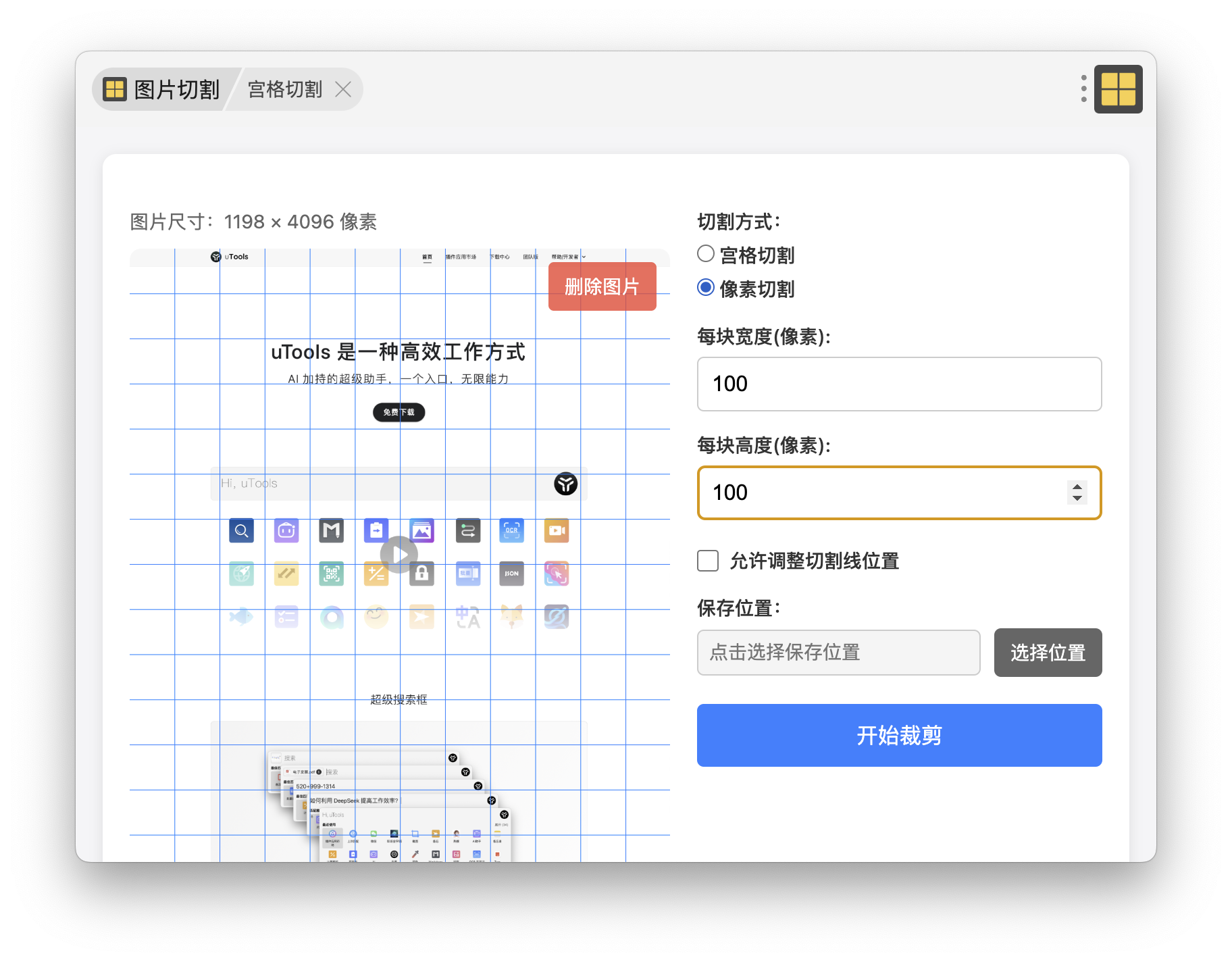Viewport: 1232px width, 962px height.
Task: Click the uTools 是一种高效工作方式 headline
Action: (398, 352)
